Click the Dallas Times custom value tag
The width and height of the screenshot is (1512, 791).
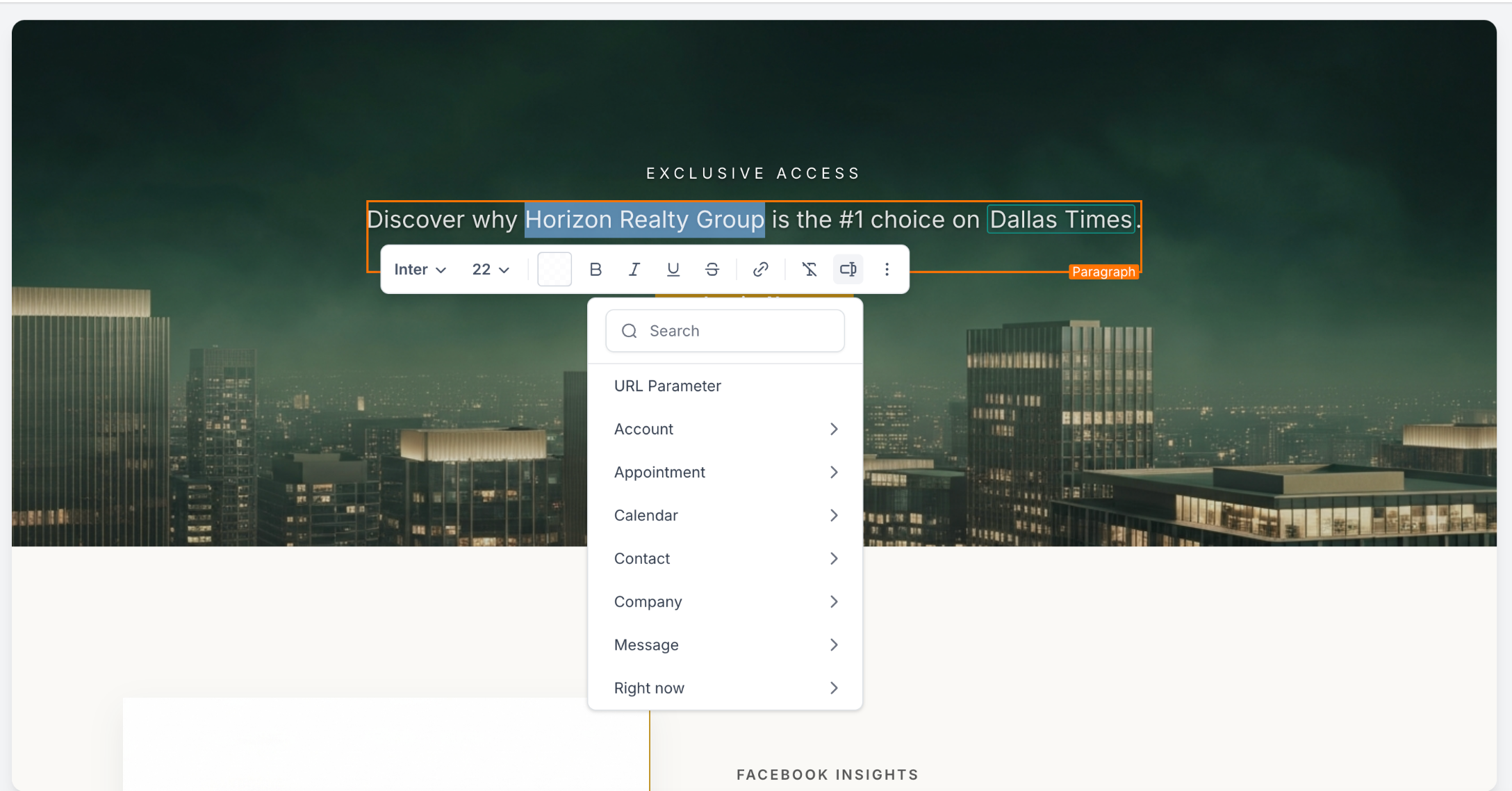(x=1061, y=220)
